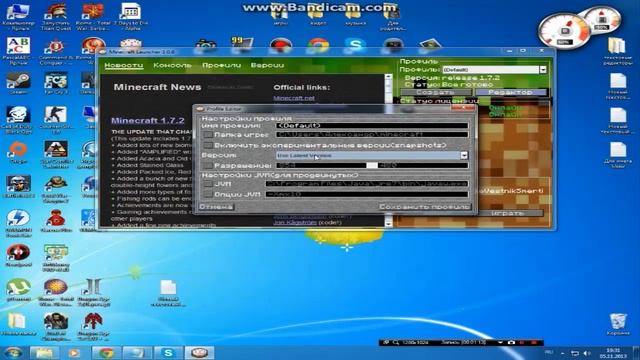Image resolution: width=640 pixels, height=360 pixels.
Task: Toggle the JVM path checkbox
Action: pyautogui.click(x=208, y=184)
